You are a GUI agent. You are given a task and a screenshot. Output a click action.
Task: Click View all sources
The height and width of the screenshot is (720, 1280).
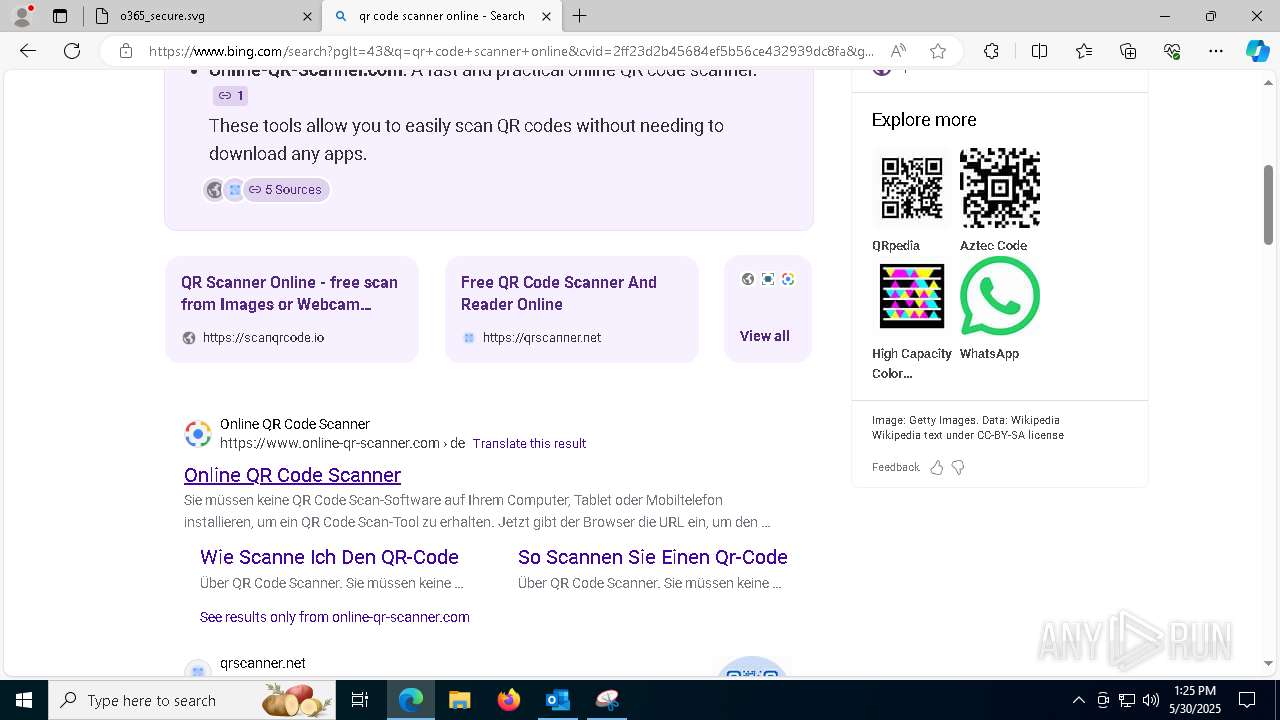(765, 336)
